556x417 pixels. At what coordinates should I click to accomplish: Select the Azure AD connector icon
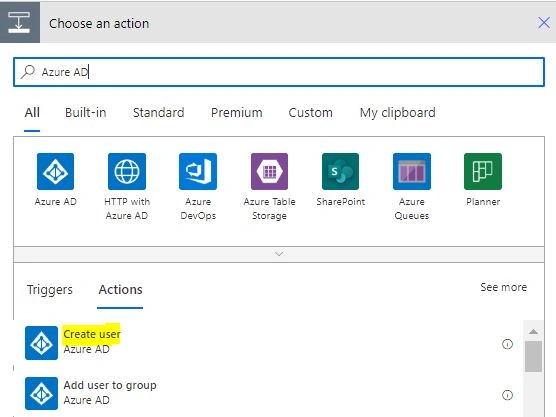(55, 171)
